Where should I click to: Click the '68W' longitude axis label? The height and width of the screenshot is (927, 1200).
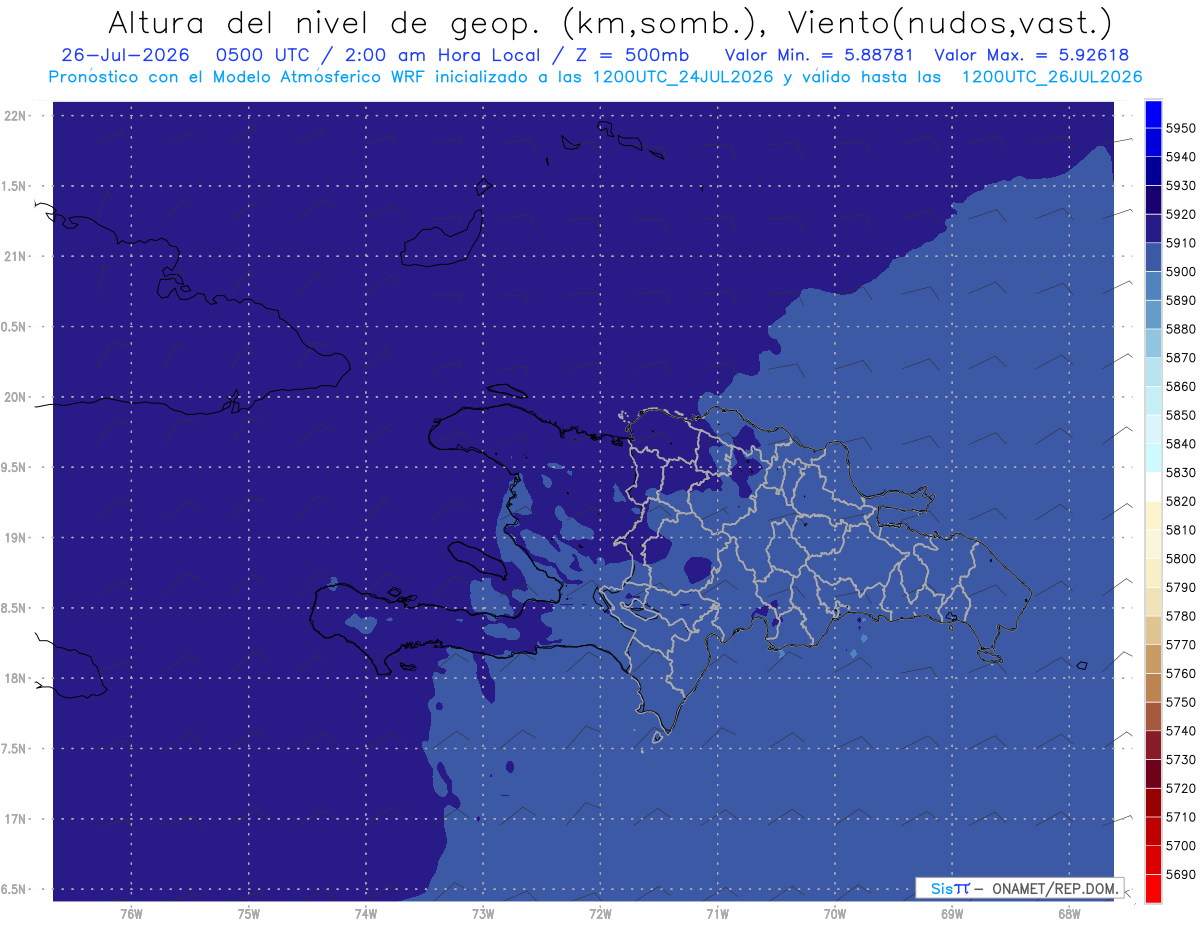(1069, 913)
